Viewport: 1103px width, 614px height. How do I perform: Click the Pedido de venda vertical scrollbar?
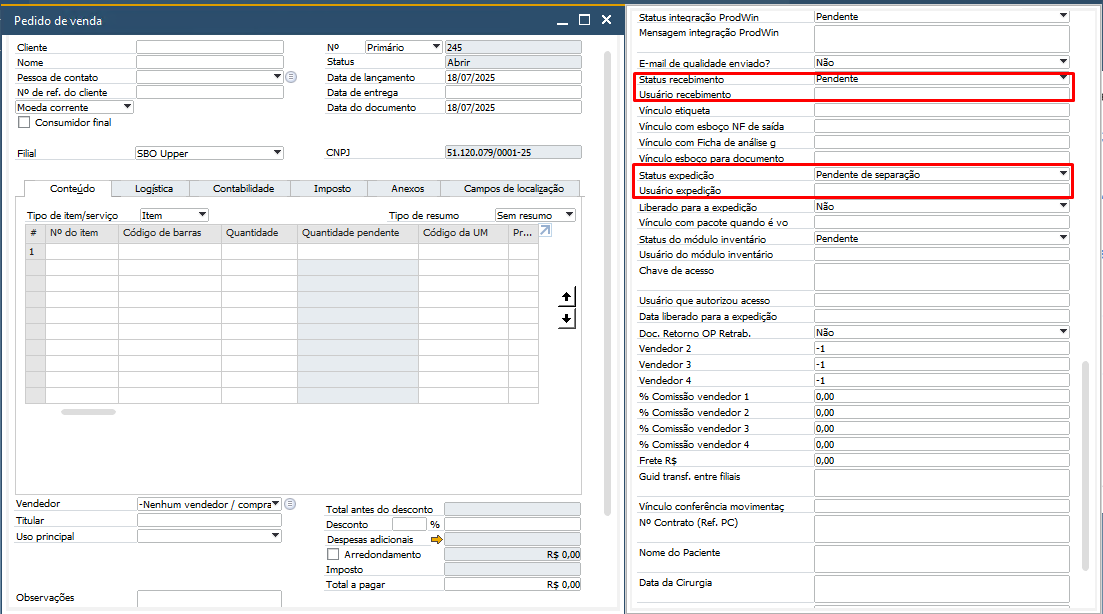click(x=607, y=283)
